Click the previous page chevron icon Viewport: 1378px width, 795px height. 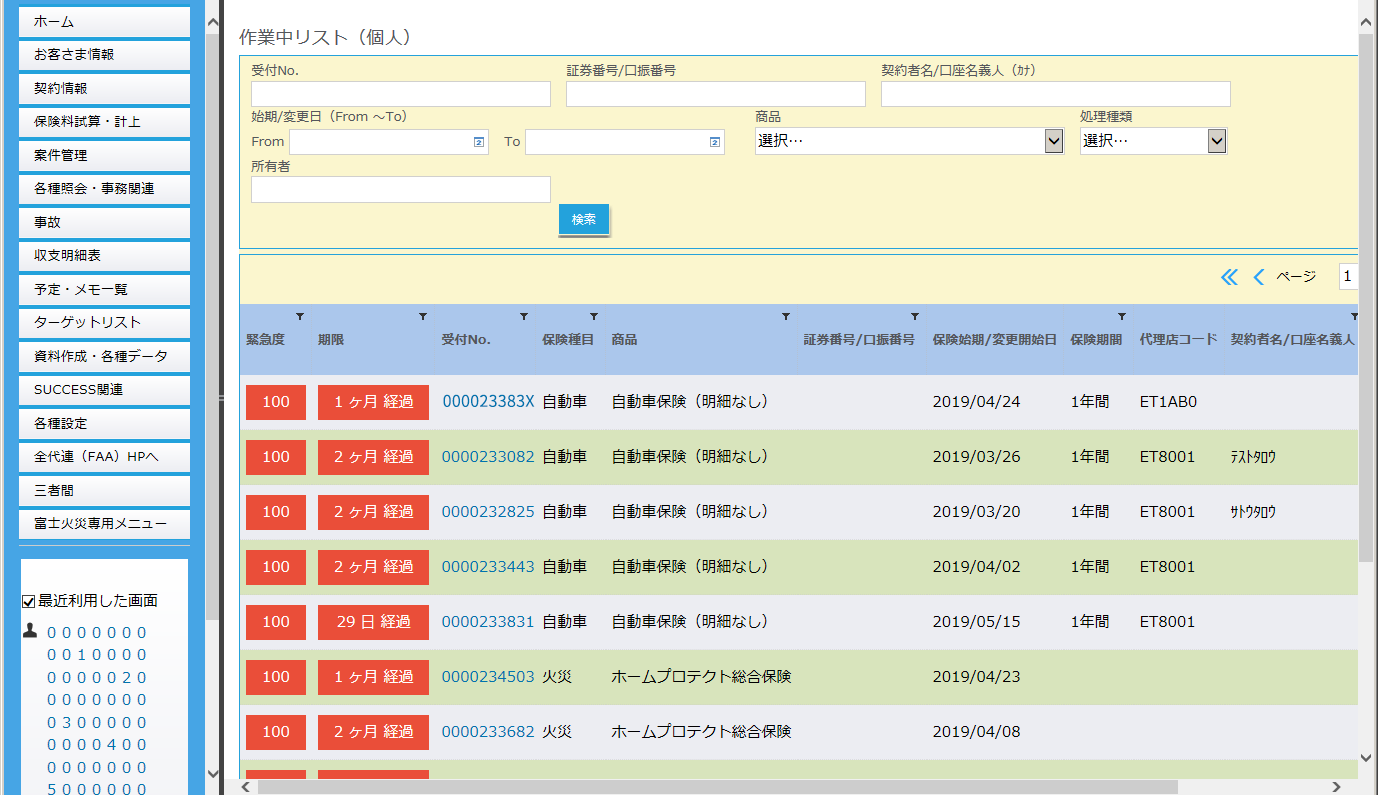1259,277
